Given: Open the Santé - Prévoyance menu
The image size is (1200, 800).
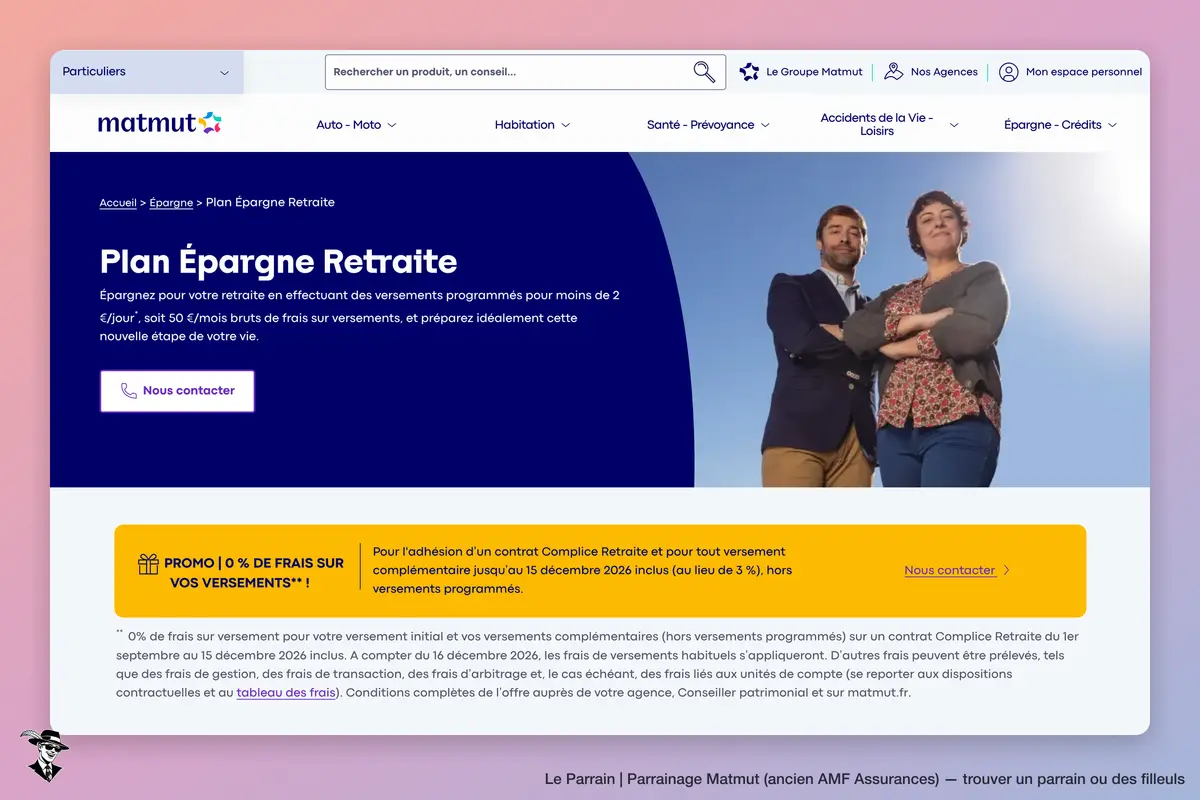Looking at the screenshot, I should 701,125.
